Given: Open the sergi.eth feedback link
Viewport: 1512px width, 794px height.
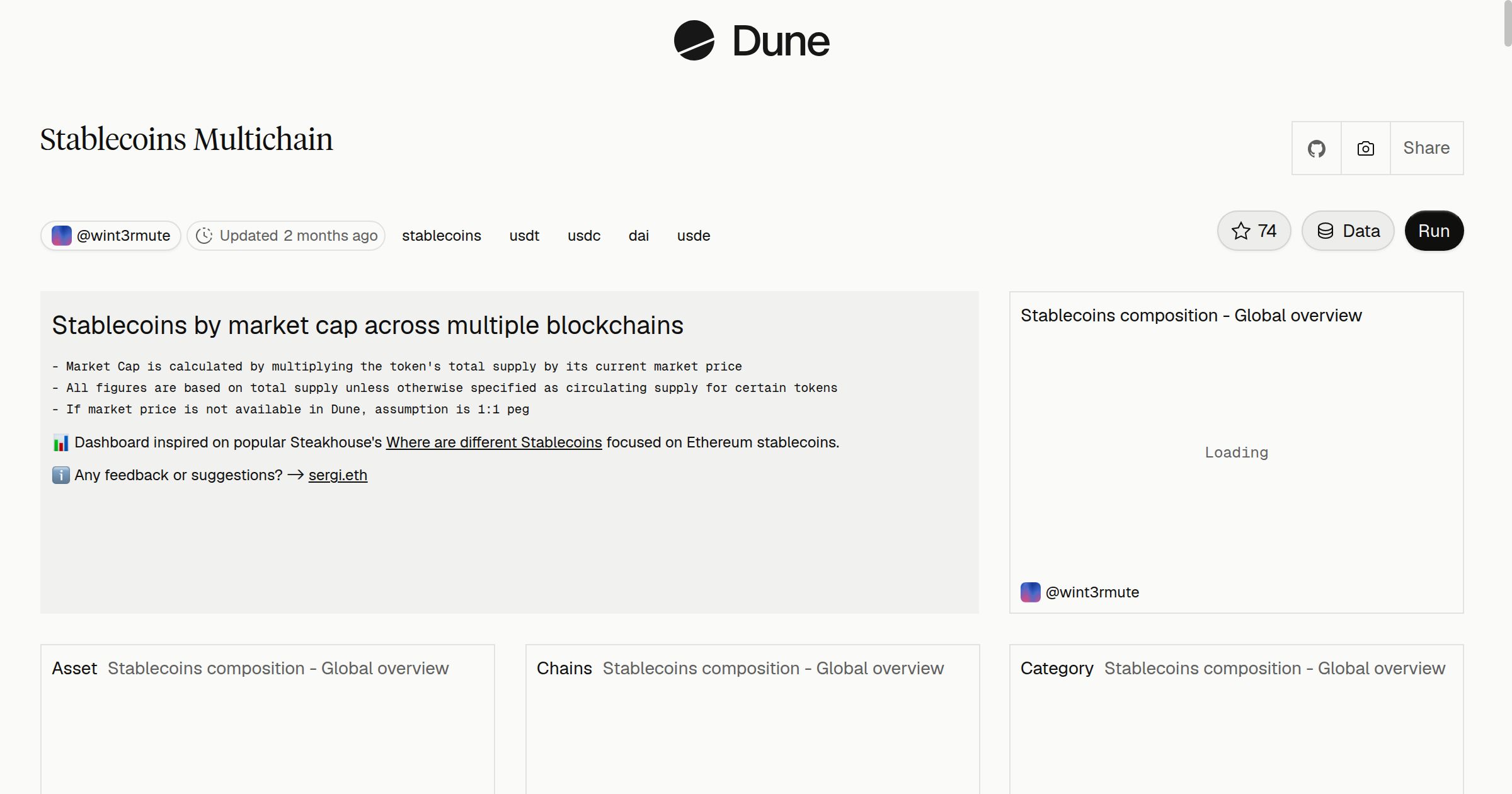Looking at the screenshot, I should click(338, 475).
